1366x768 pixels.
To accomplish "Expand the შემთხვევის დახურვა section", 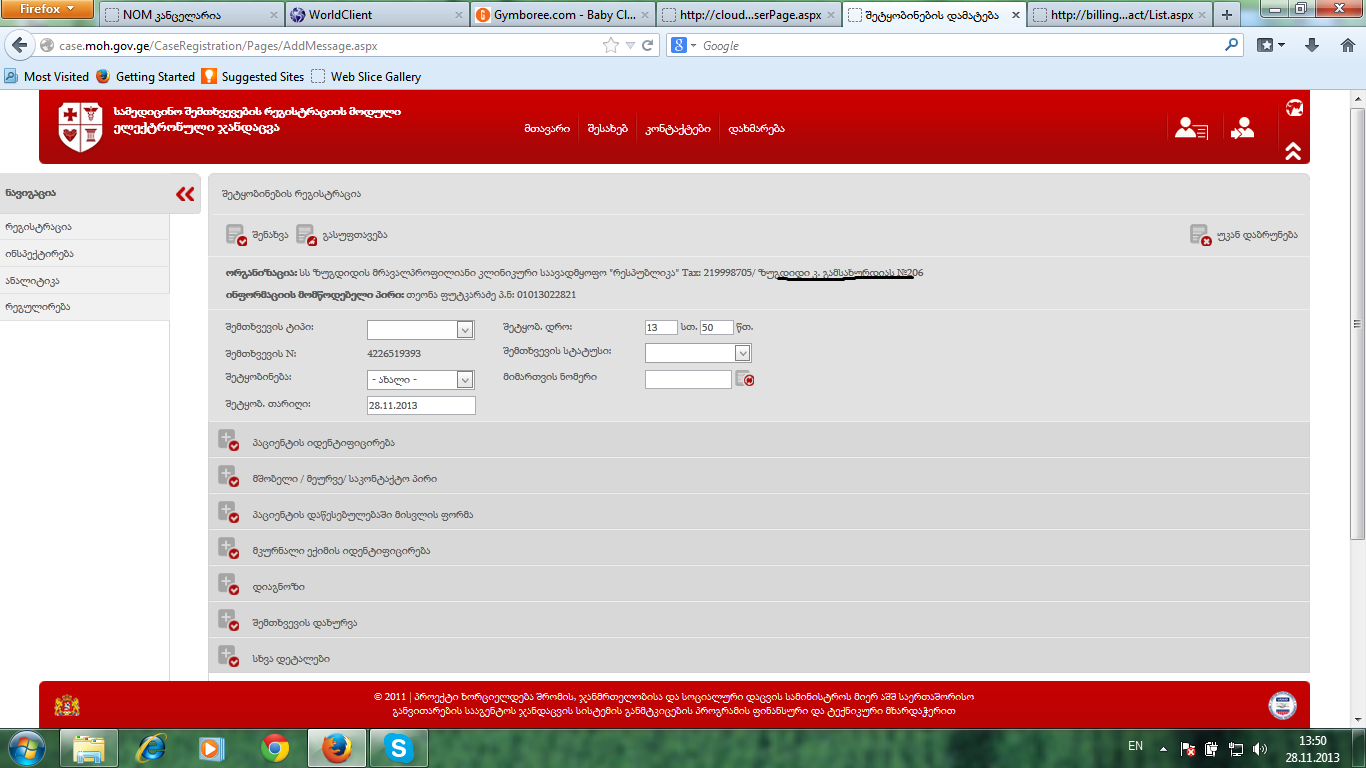I will pos(228,622).
